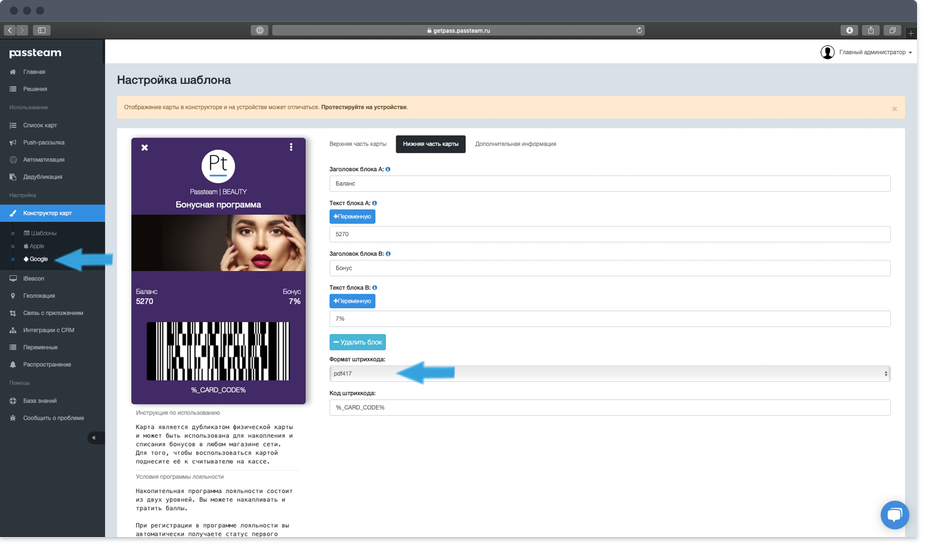Click the passteam logo
925x544 pixels.
tap(35, 53)
